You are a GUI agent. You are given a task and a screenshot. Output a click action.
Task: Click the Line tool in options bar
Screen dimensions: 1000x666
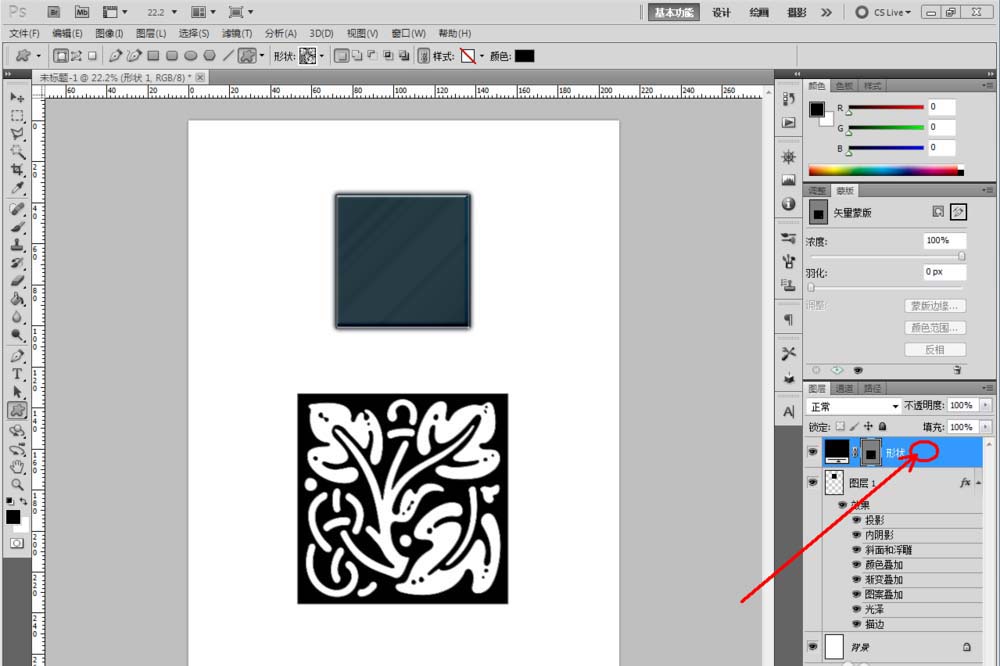pos(227,56)
